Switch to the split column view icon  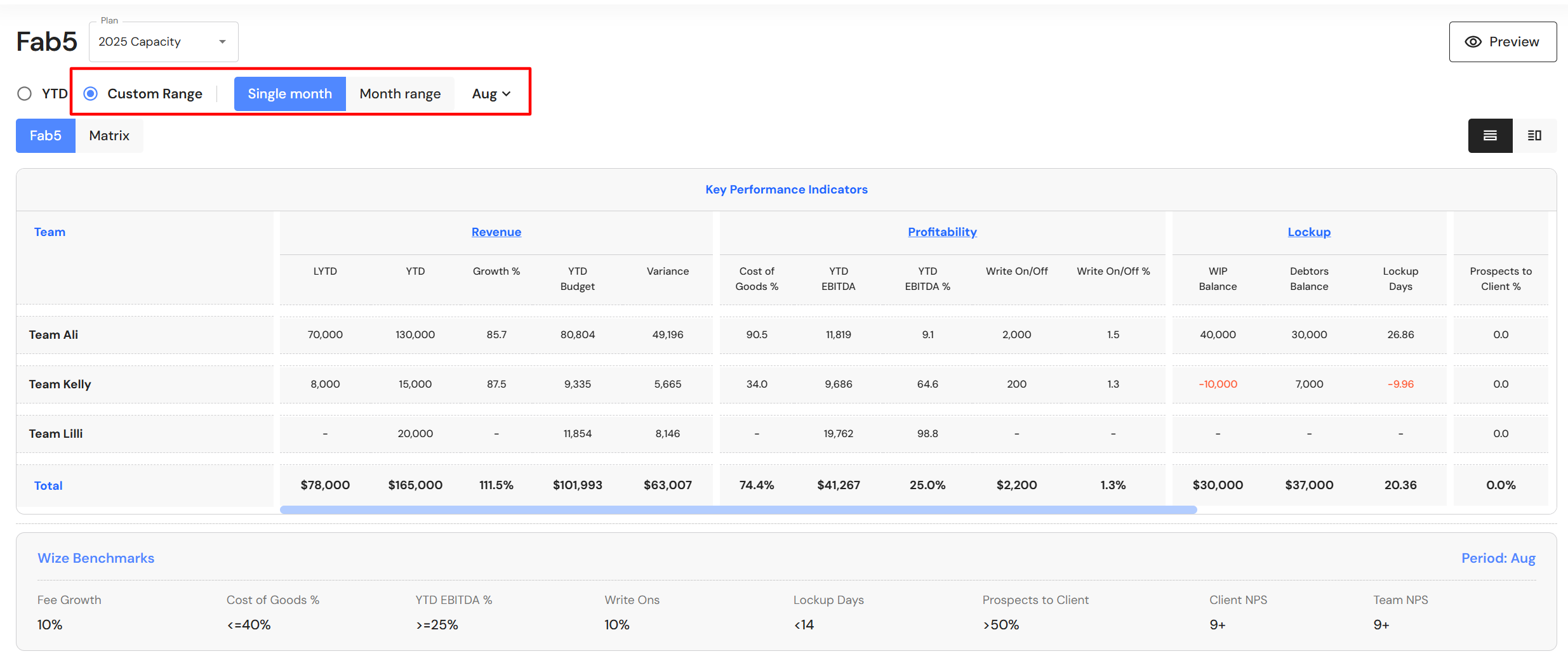[x=1534, y=136]
